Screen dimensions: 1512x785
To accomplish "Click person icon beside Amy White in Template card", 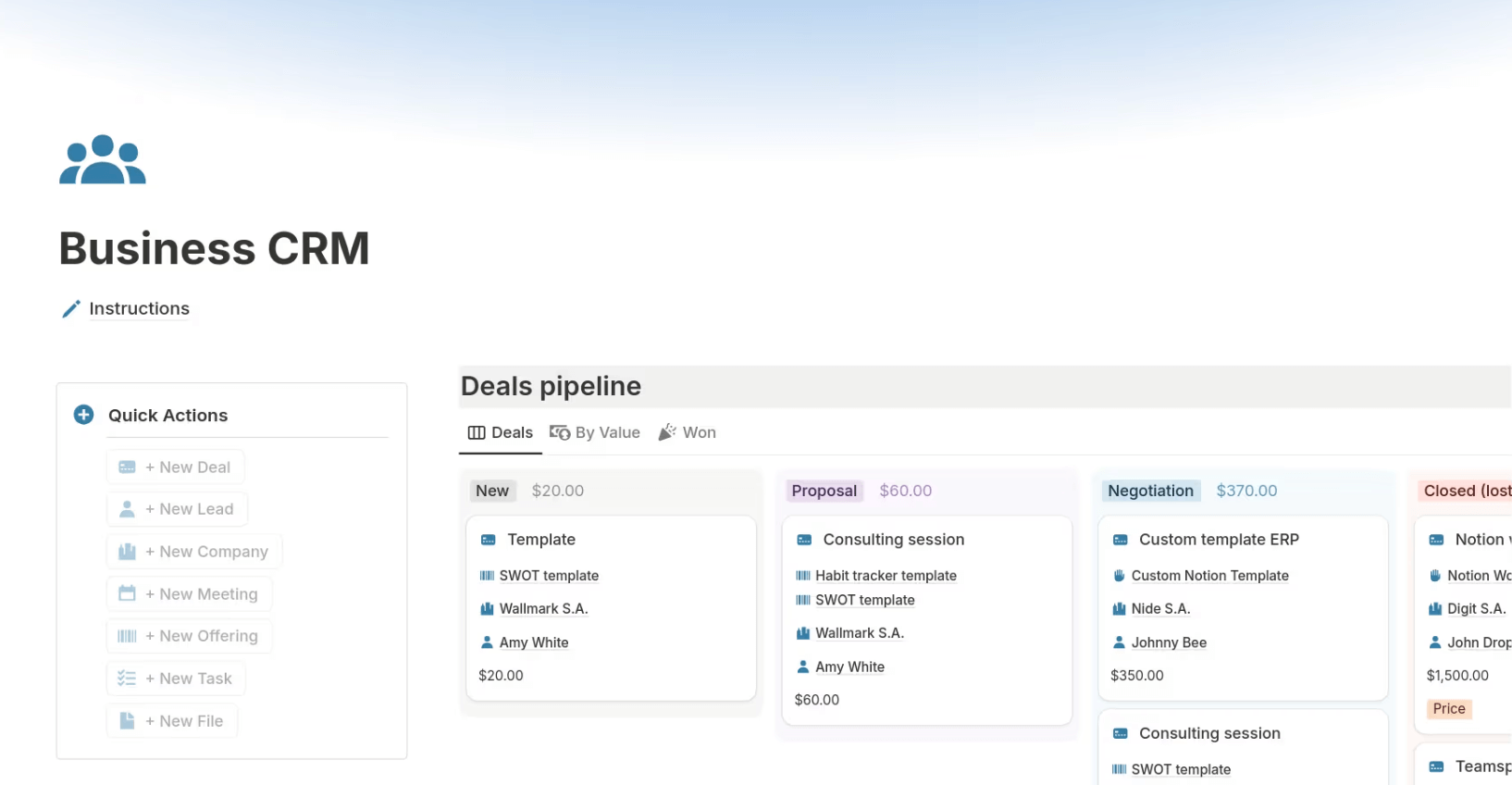I will click(488, 642).
